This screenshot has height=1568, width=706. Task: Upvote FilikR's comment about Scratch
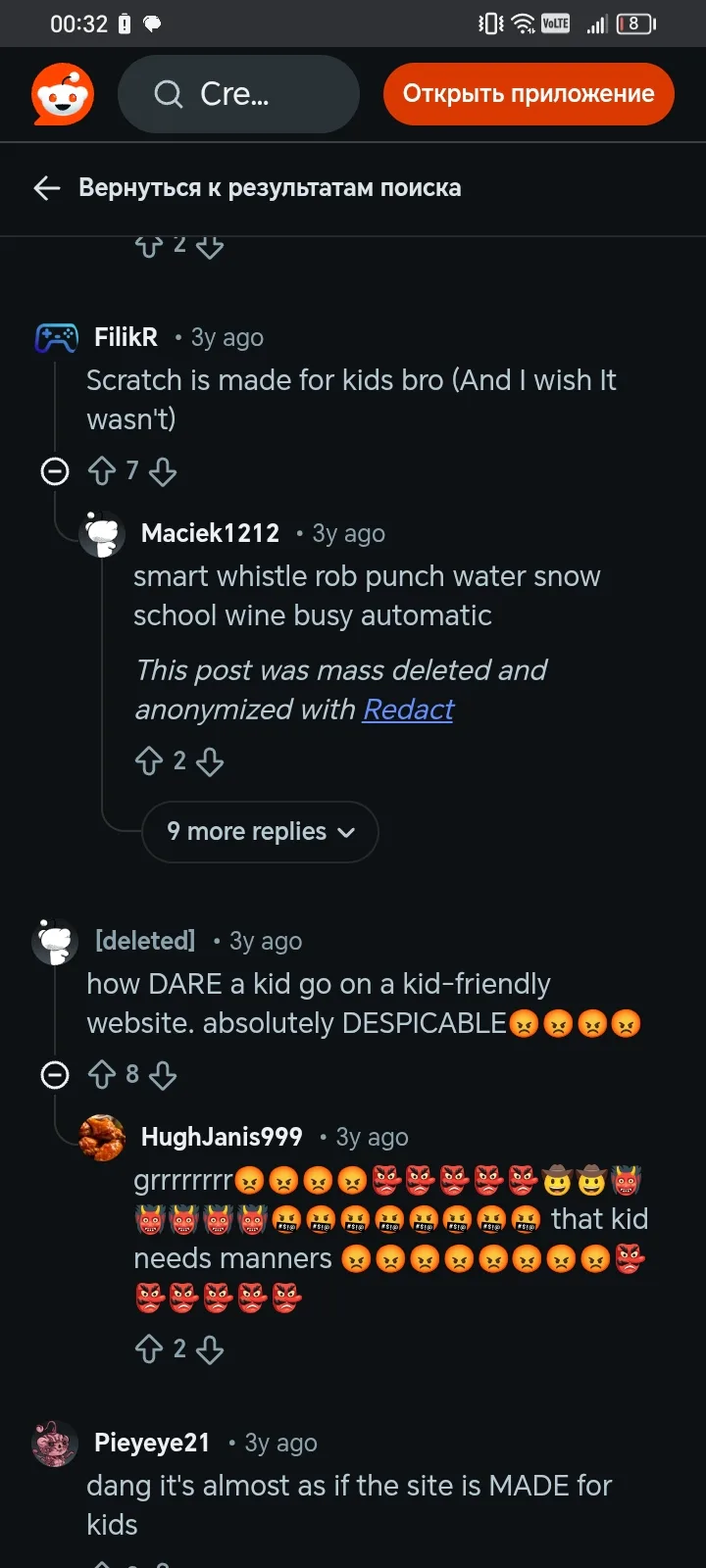tap(102, 472)
